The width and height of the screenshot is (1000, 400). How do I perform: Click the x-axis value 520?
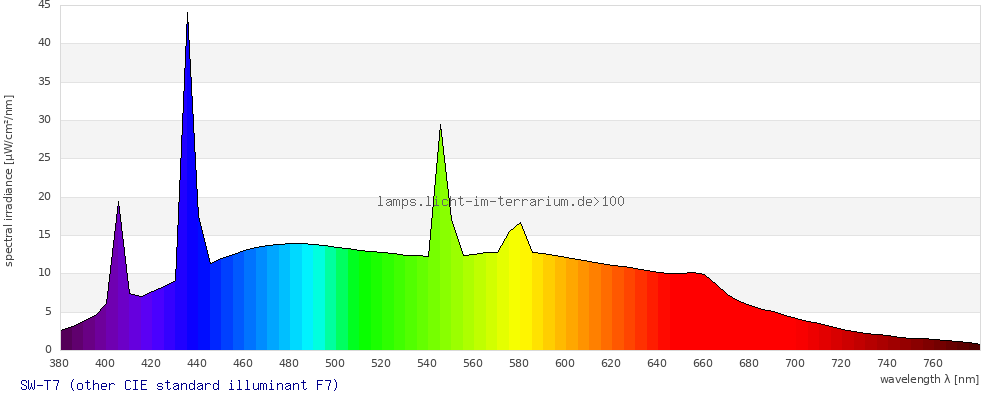pos(381,364)
